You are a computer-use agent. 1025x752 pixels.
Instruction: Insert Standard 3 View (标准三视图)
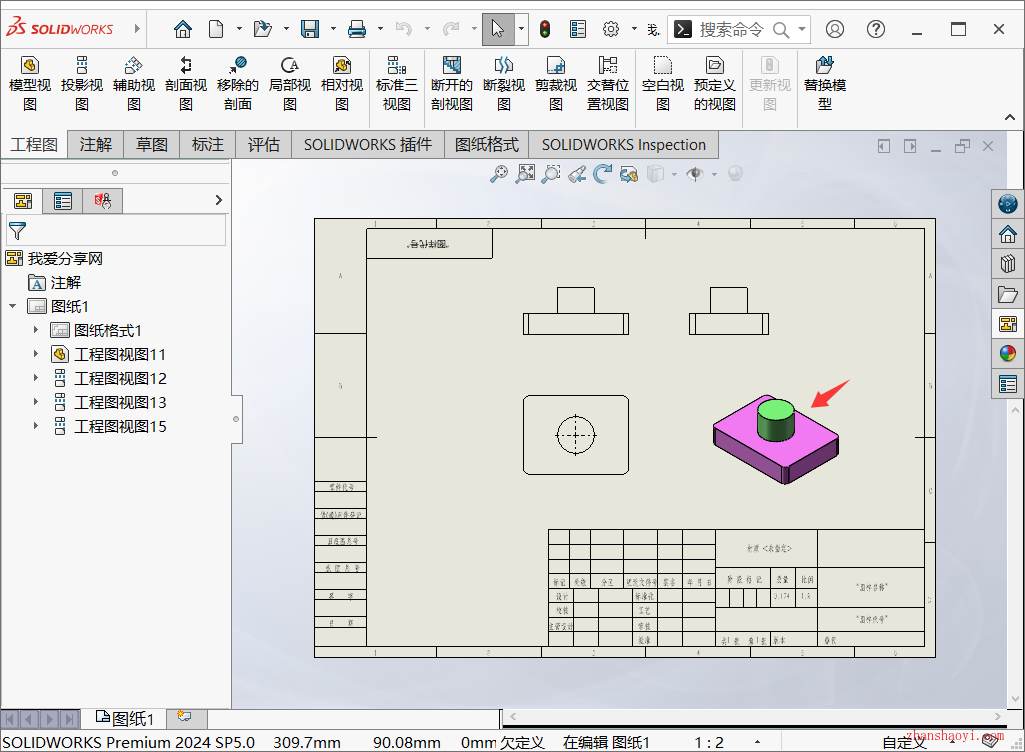click(x=397, y=84)
